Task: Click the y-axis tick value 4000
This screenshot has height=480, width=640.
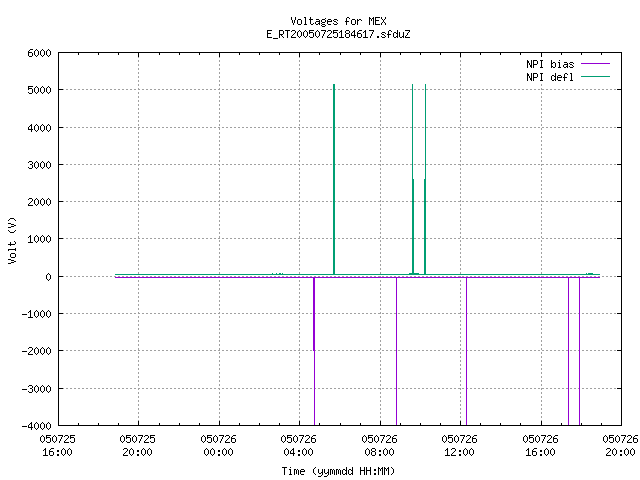Action: pyautogui.click(x=39, y=128)
